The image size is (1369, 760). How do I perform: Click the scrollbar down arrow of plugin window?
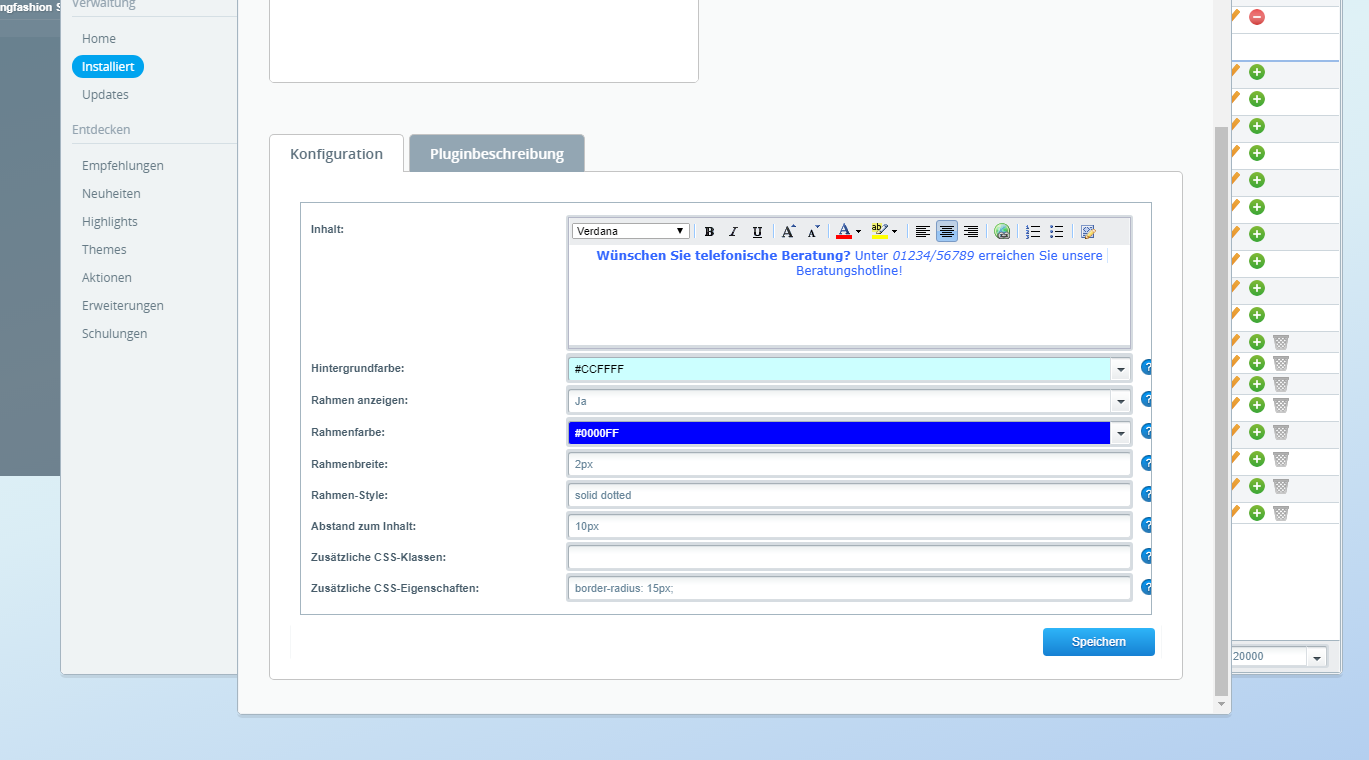coord(1221,704)
